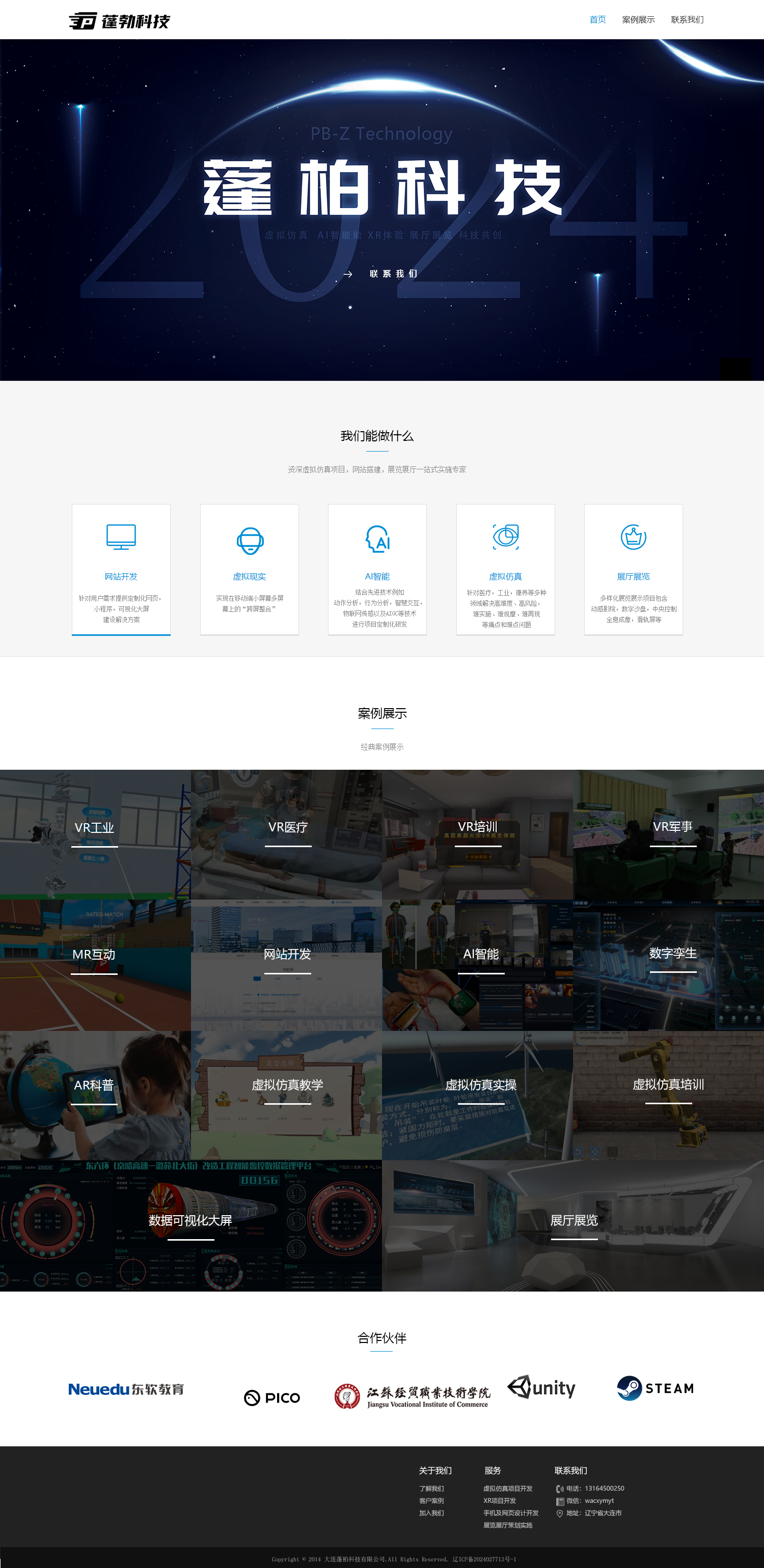Click the 虚拟仿真 service icon
Viewport: 764px width, 1568px height.
pos(505,536)
